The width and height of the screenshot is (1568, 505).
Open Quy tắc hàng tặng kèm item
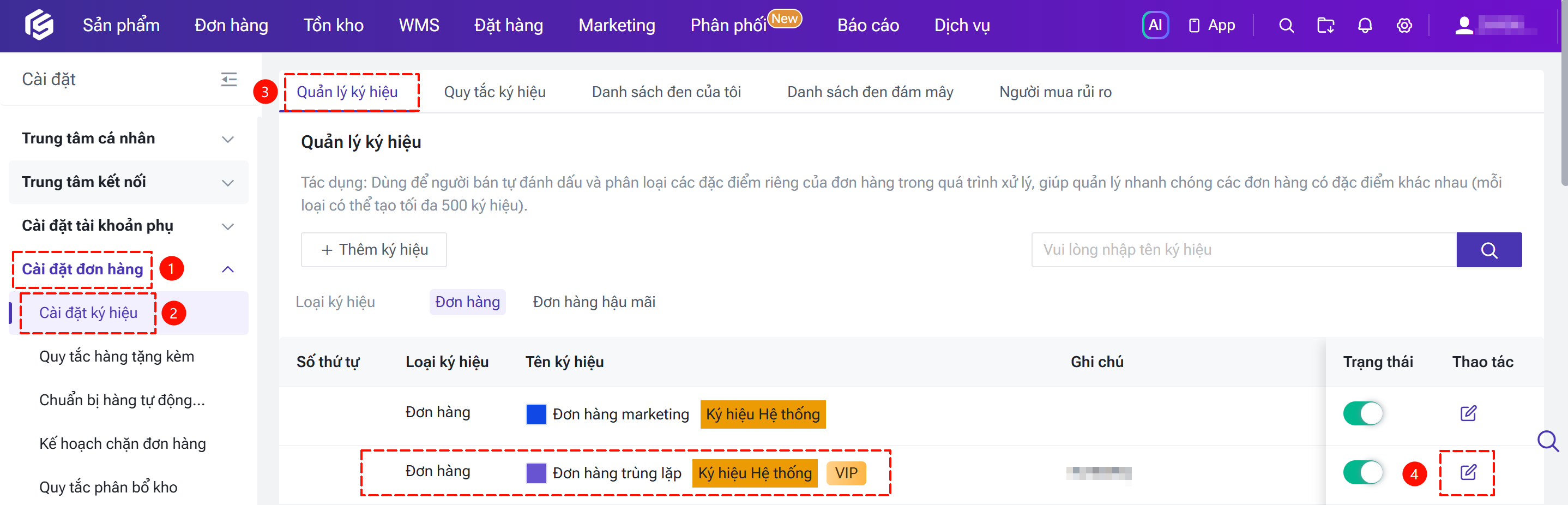(117, 357)
